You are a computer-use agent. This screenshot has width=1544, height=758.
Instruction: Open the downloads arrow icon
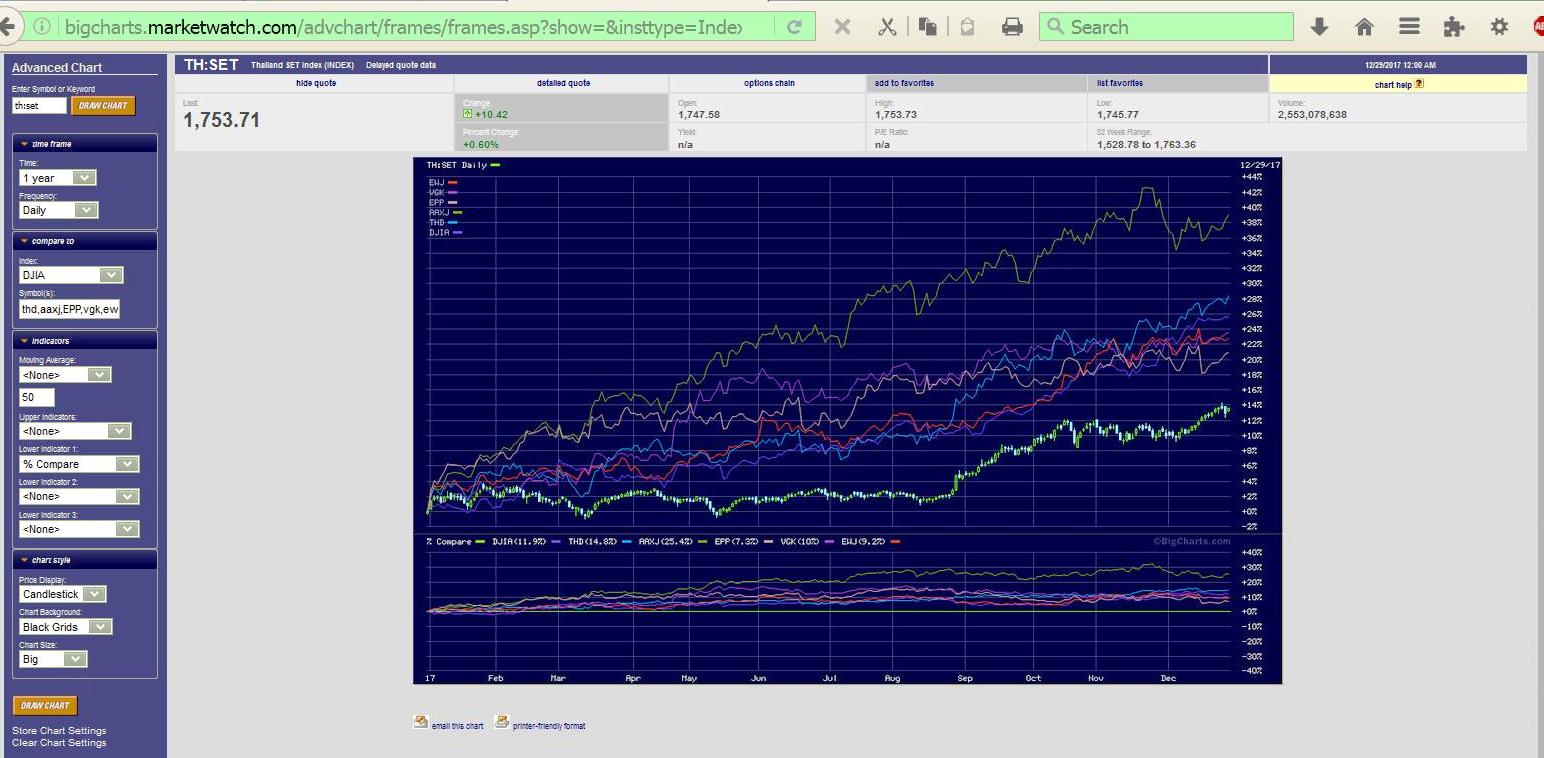click(1319, 27)
